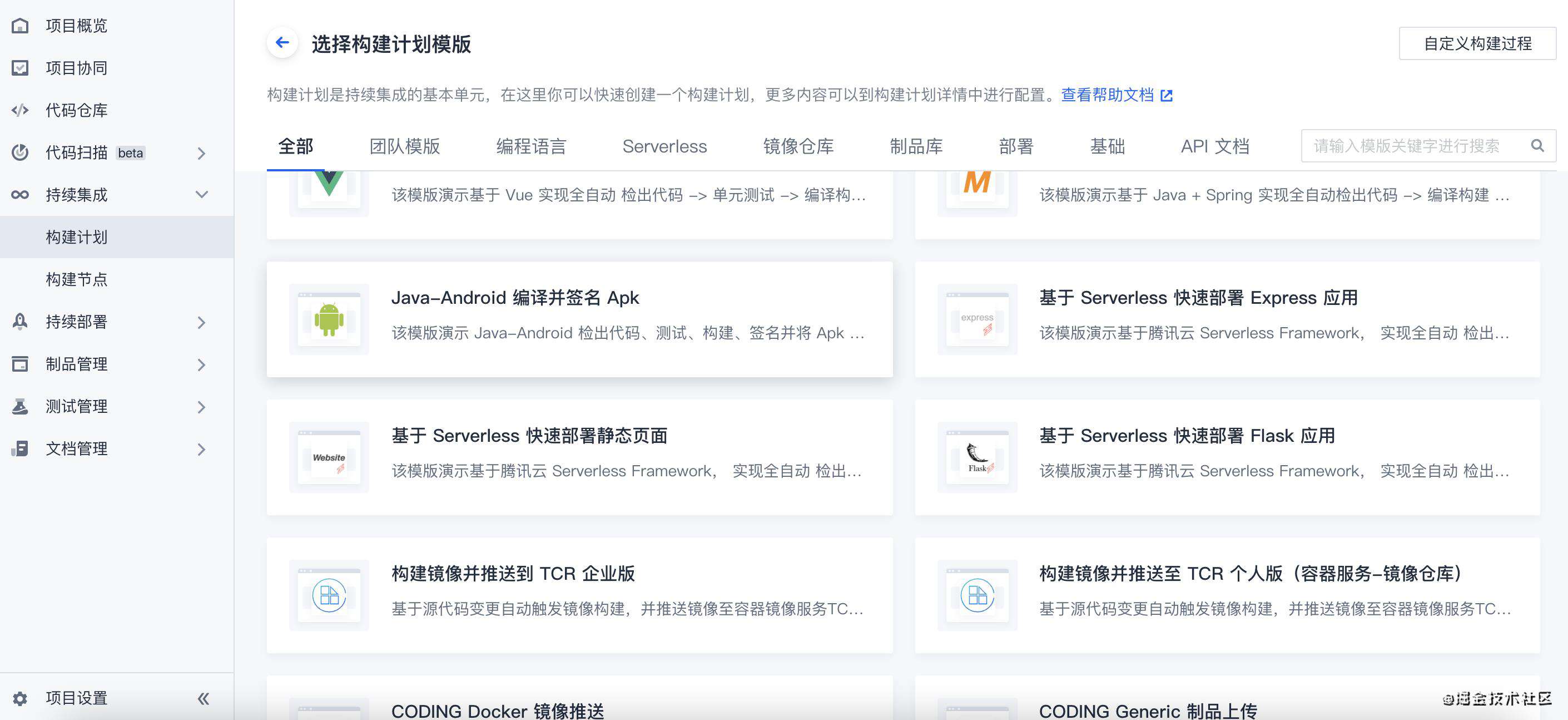Expand the 持续部署 submenu chevron
This screenshot has width=1568, height=720.
pos(201,322)
